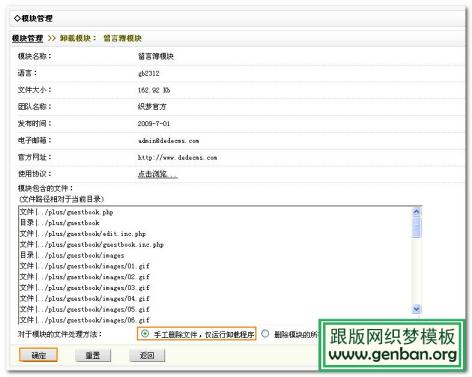Click the images/05.gif file line

coord(85,309)
